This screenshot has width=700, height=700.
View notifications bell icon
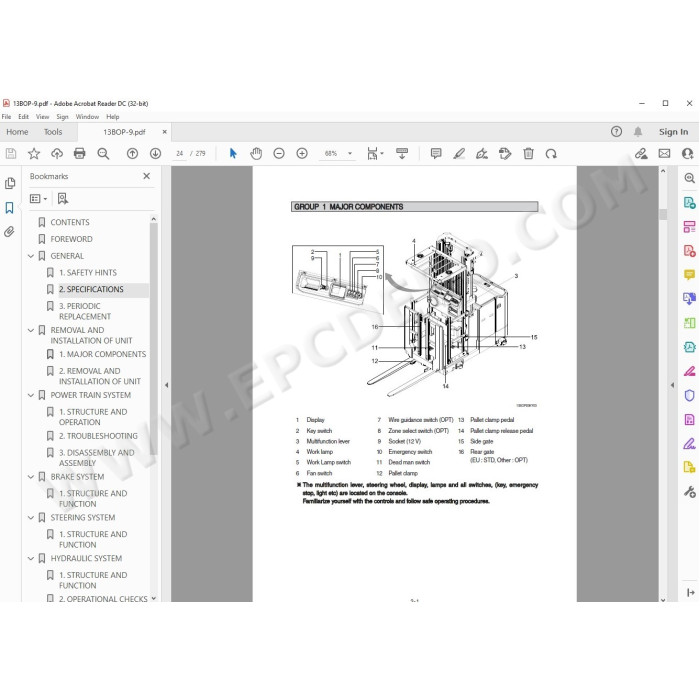(x=638, y=132)
